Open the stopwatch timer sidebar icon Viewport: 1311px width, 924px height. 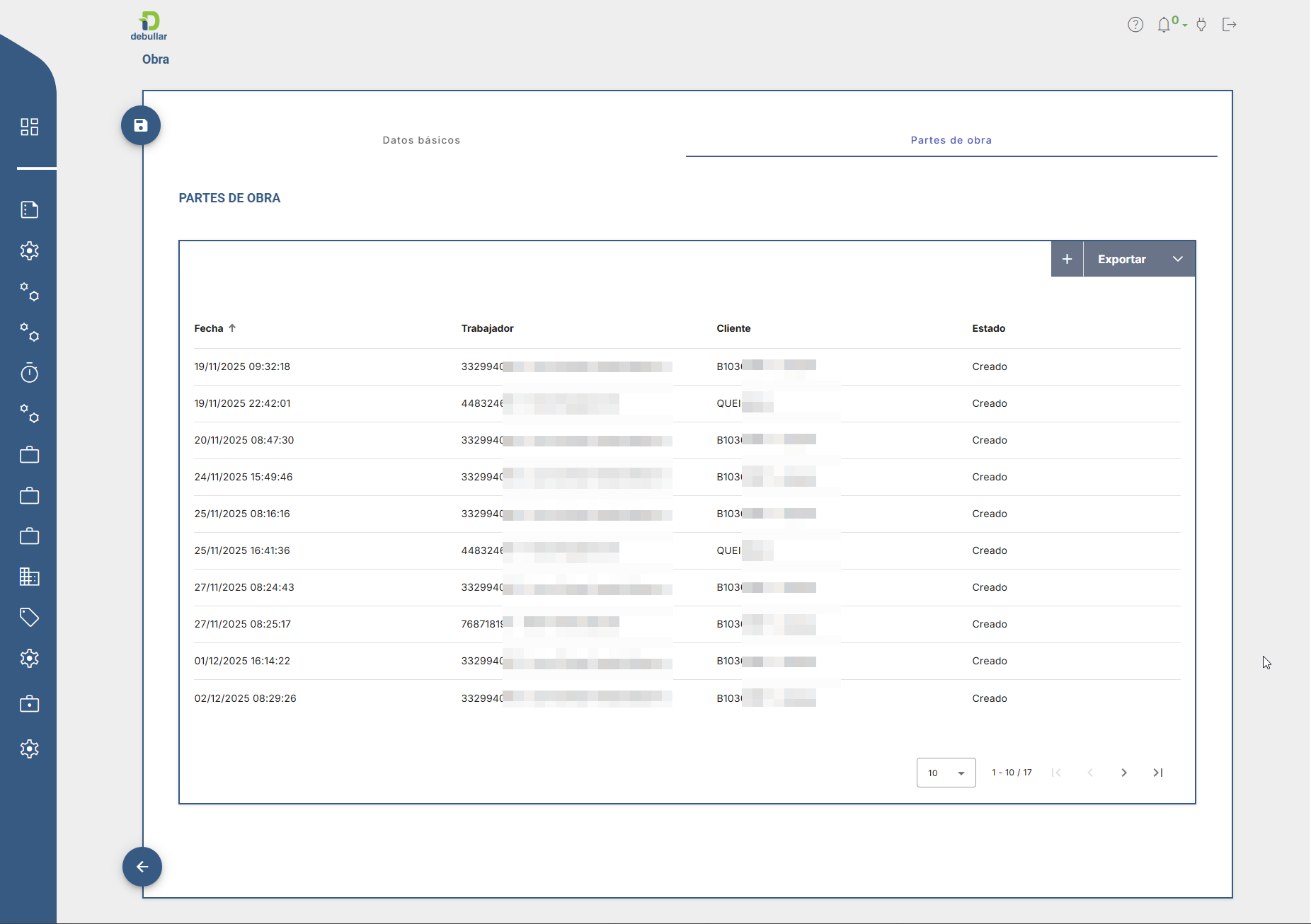click(x=30, y=373)
